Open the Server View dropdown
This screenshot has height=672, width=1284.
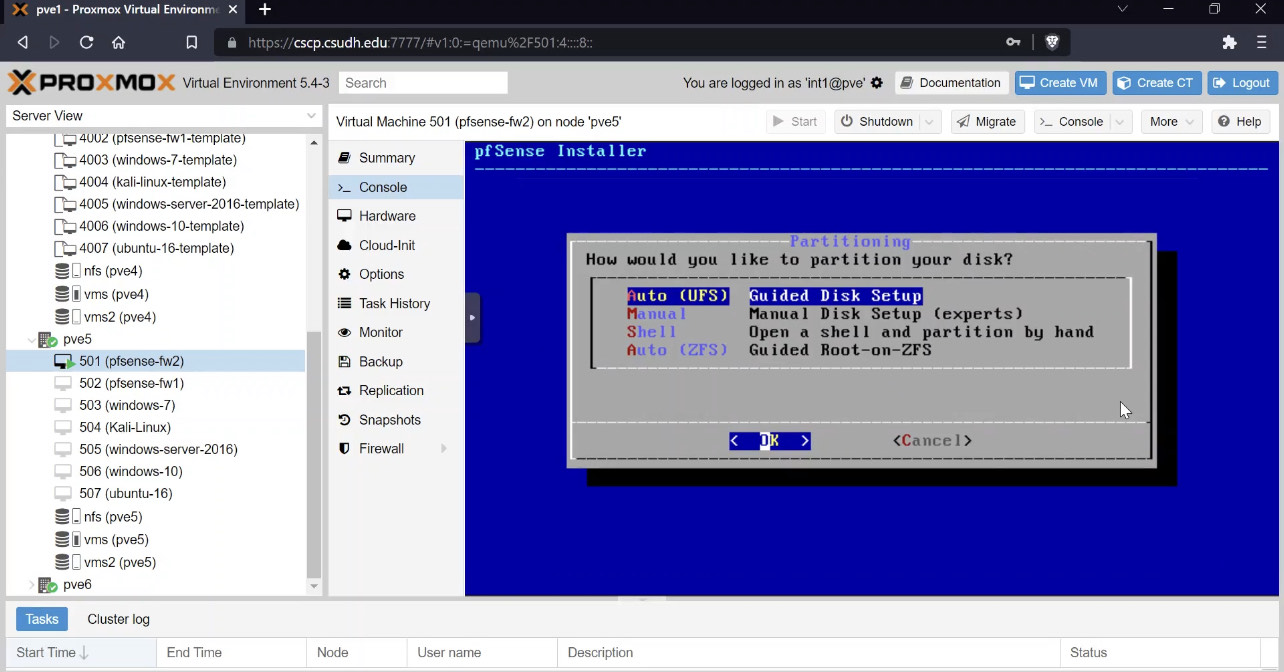[x=163, y=116]
